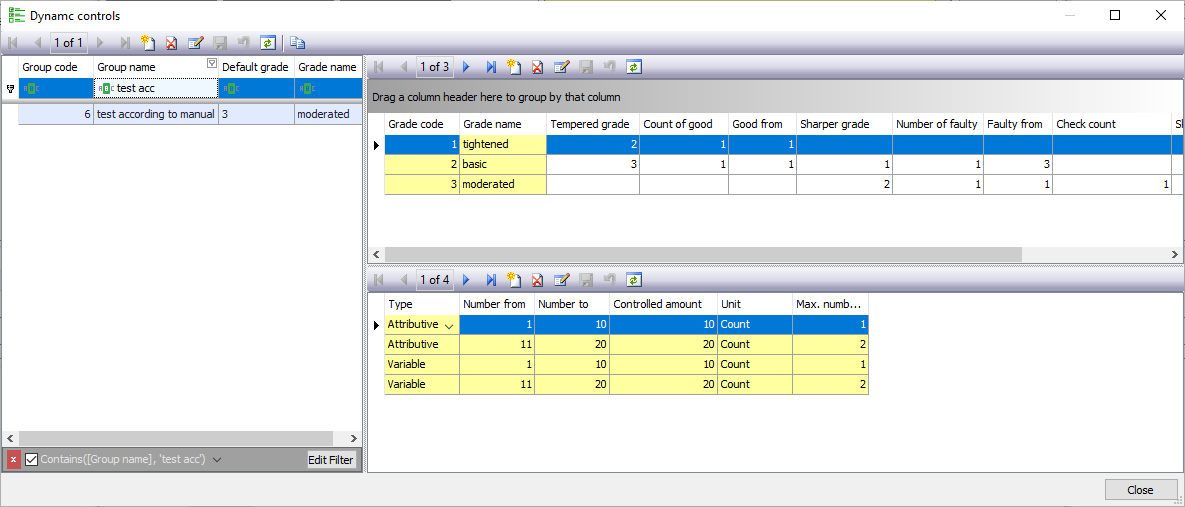Click 'Drag a column header here' group panel
The height and width of the screenshot is (507, 1185).
click(776, 97)
